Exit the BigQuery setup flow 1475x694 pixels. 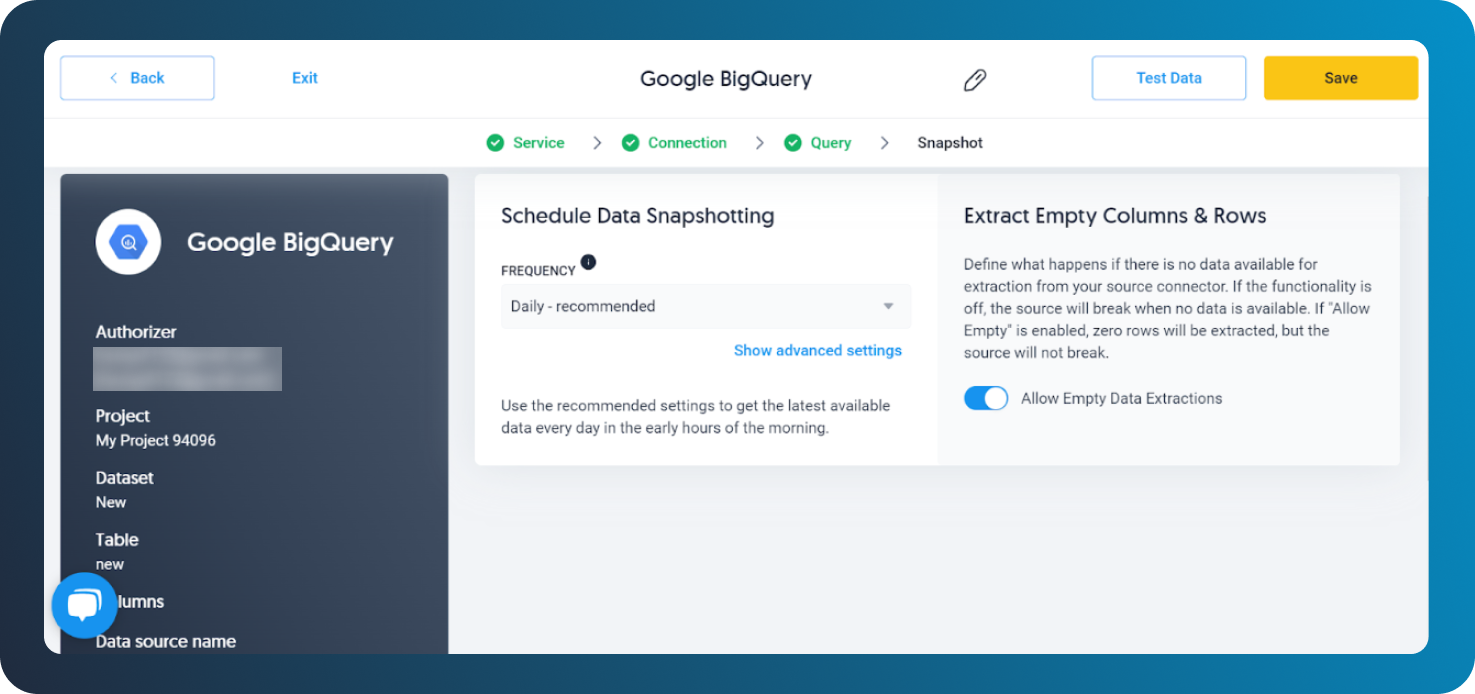click(305, 77)
